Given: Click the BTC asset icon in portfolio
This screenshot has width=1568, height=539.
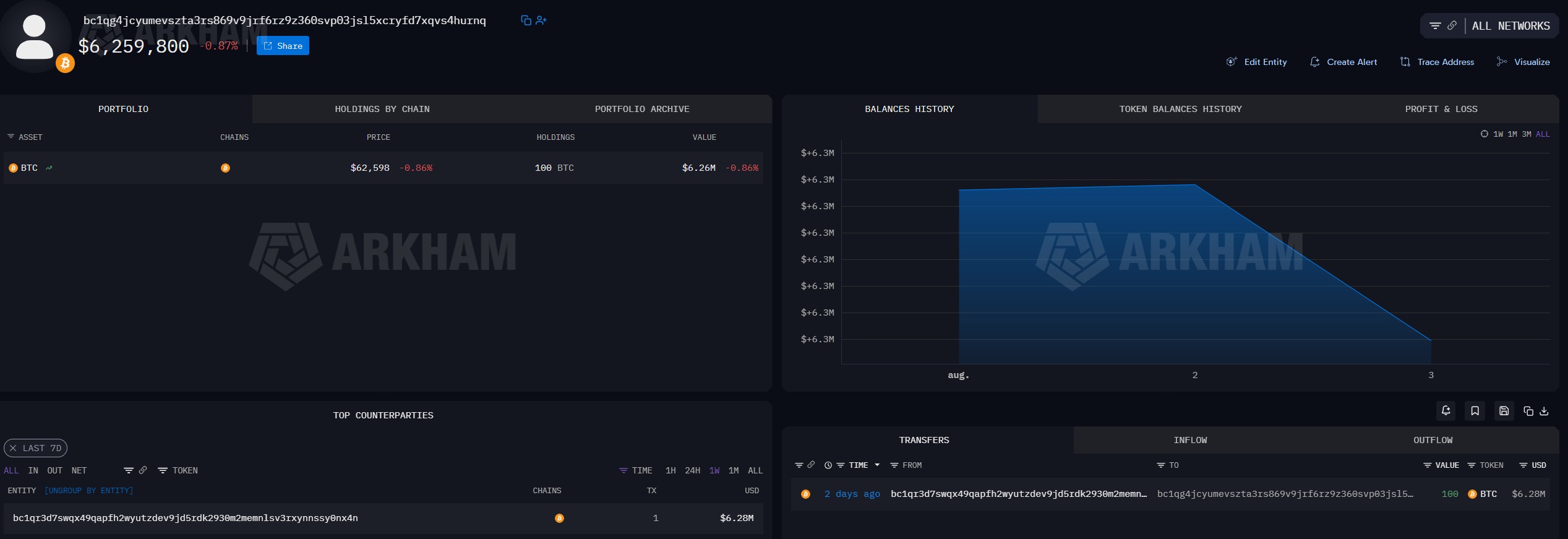Looking at the screenshot, I should pyautogui.click(x=13, y=168).
